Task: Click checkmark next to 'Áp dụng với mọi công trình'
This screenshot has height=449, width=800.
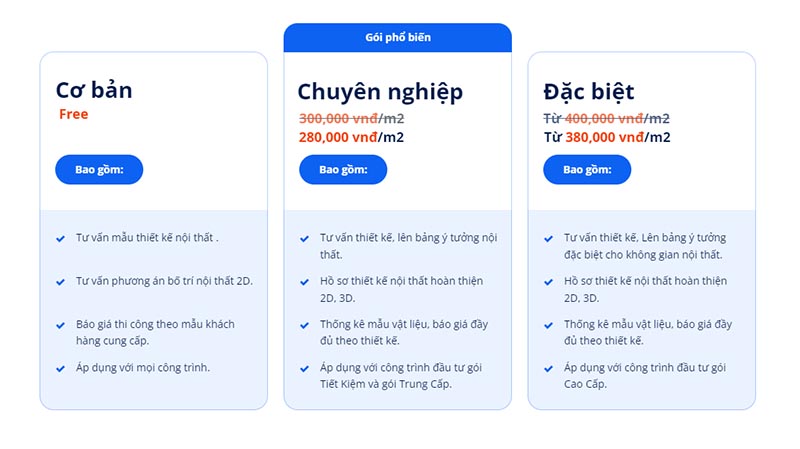Action: tap(62, 368)
